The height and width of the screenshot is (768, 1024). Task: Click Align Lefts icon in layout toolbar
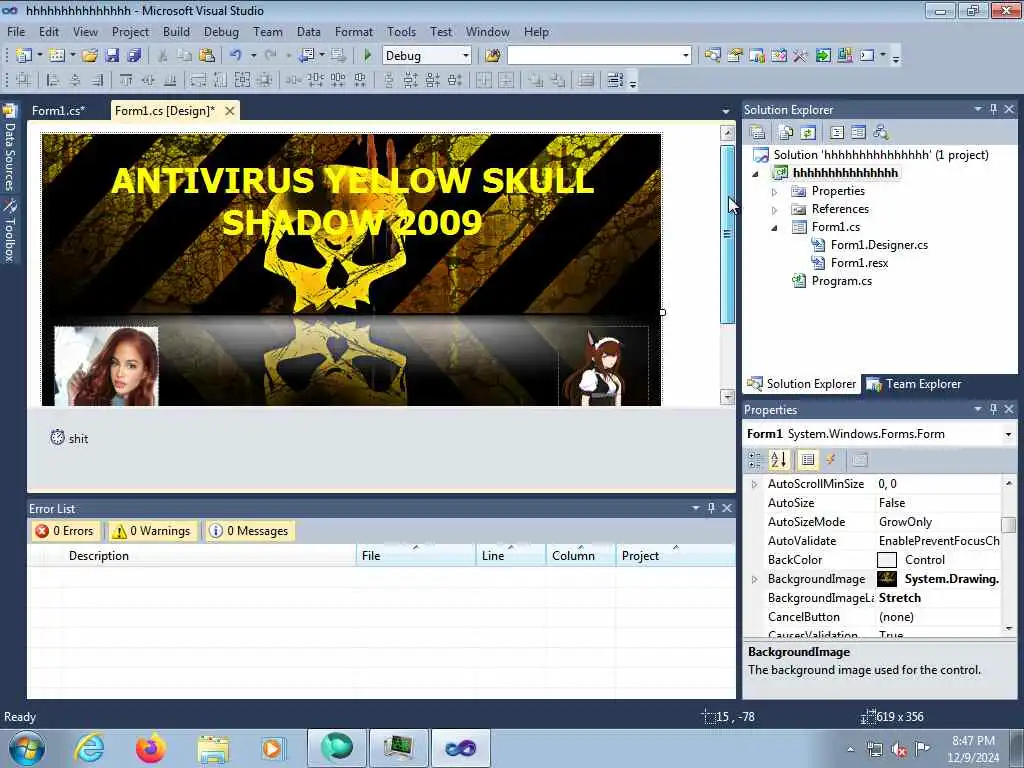pyautogui.click(x=53, y=80)
